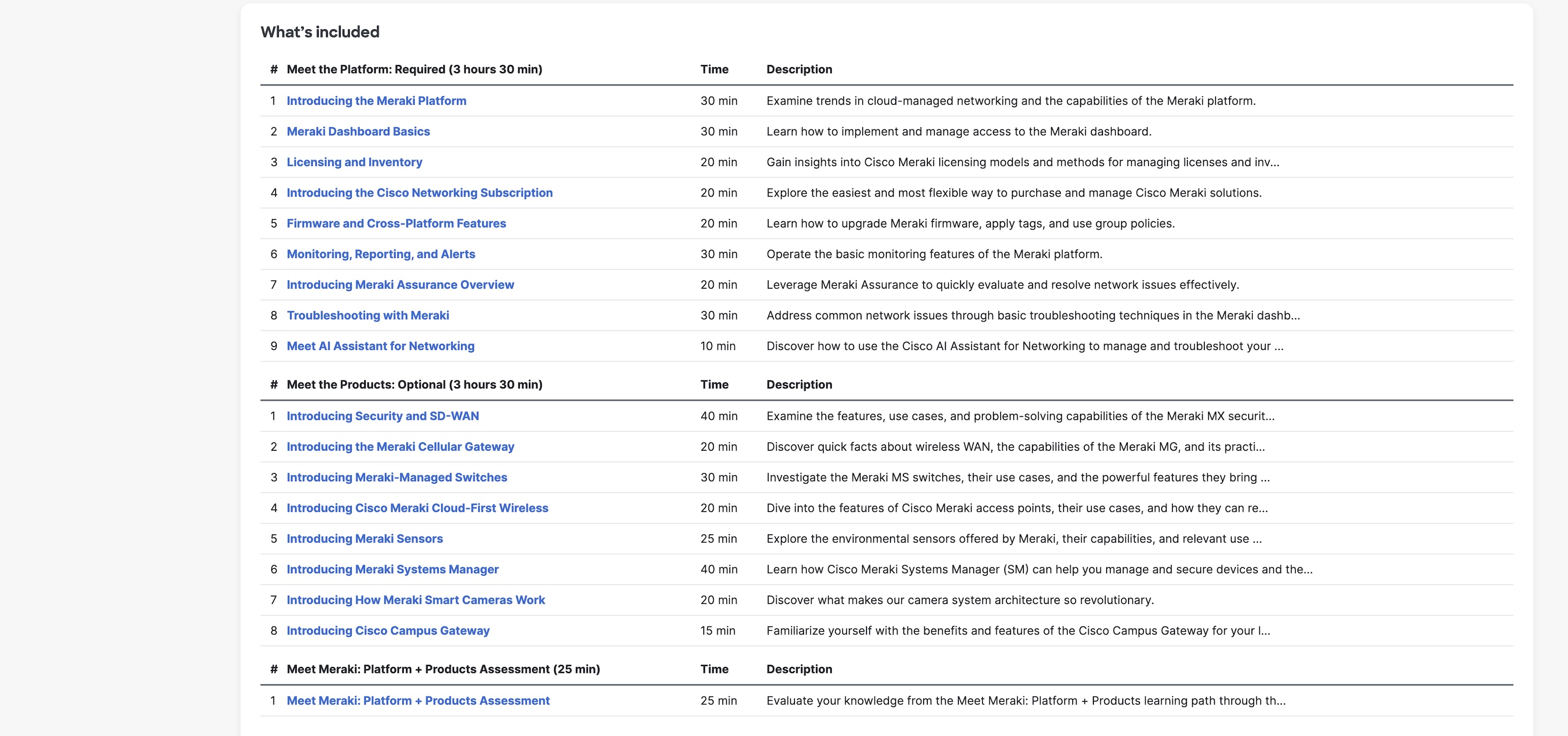Viewport: 1568px width, 736px height.
Task: Open Monitoring, Reporting, and Alerts
Action: (x=381, y=254)
